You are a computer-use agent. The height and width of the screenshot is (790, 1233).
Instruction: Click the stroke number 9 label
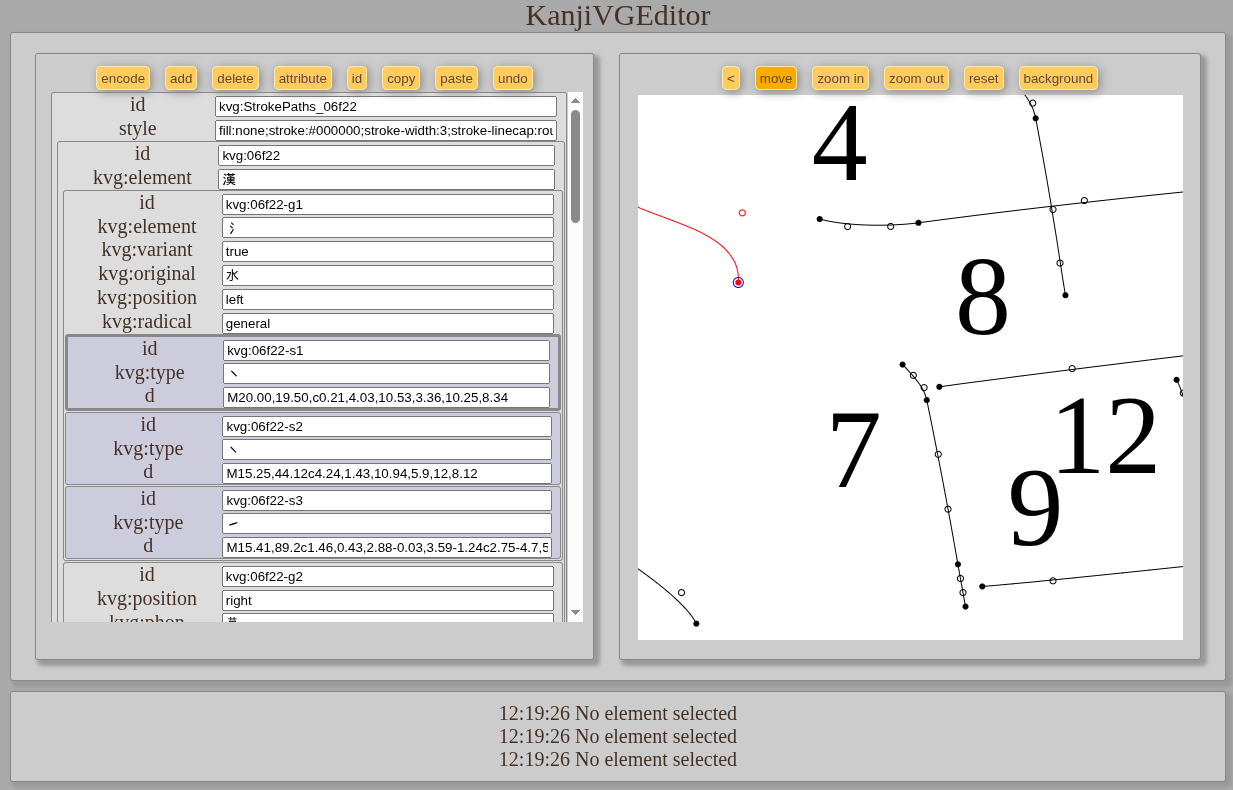(x=1035, y=509)
